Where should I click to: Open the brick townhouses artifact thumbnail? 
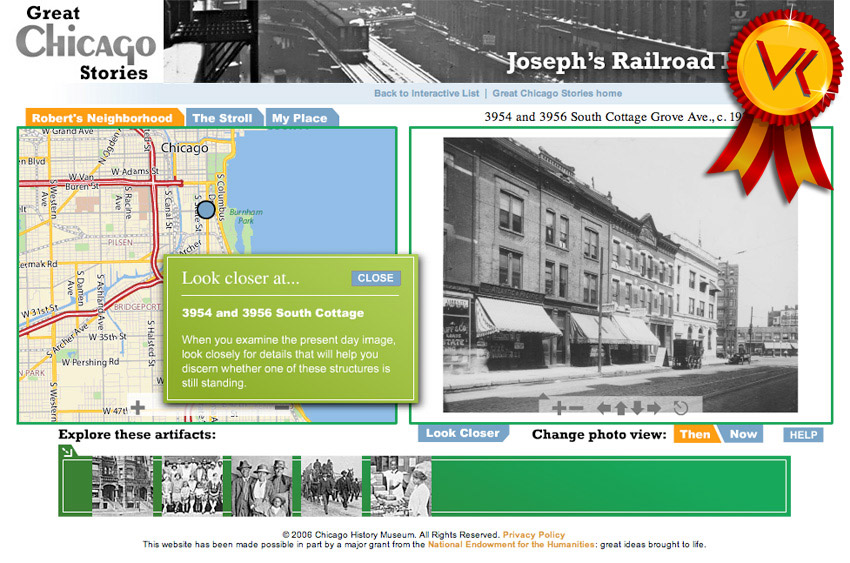123,486
